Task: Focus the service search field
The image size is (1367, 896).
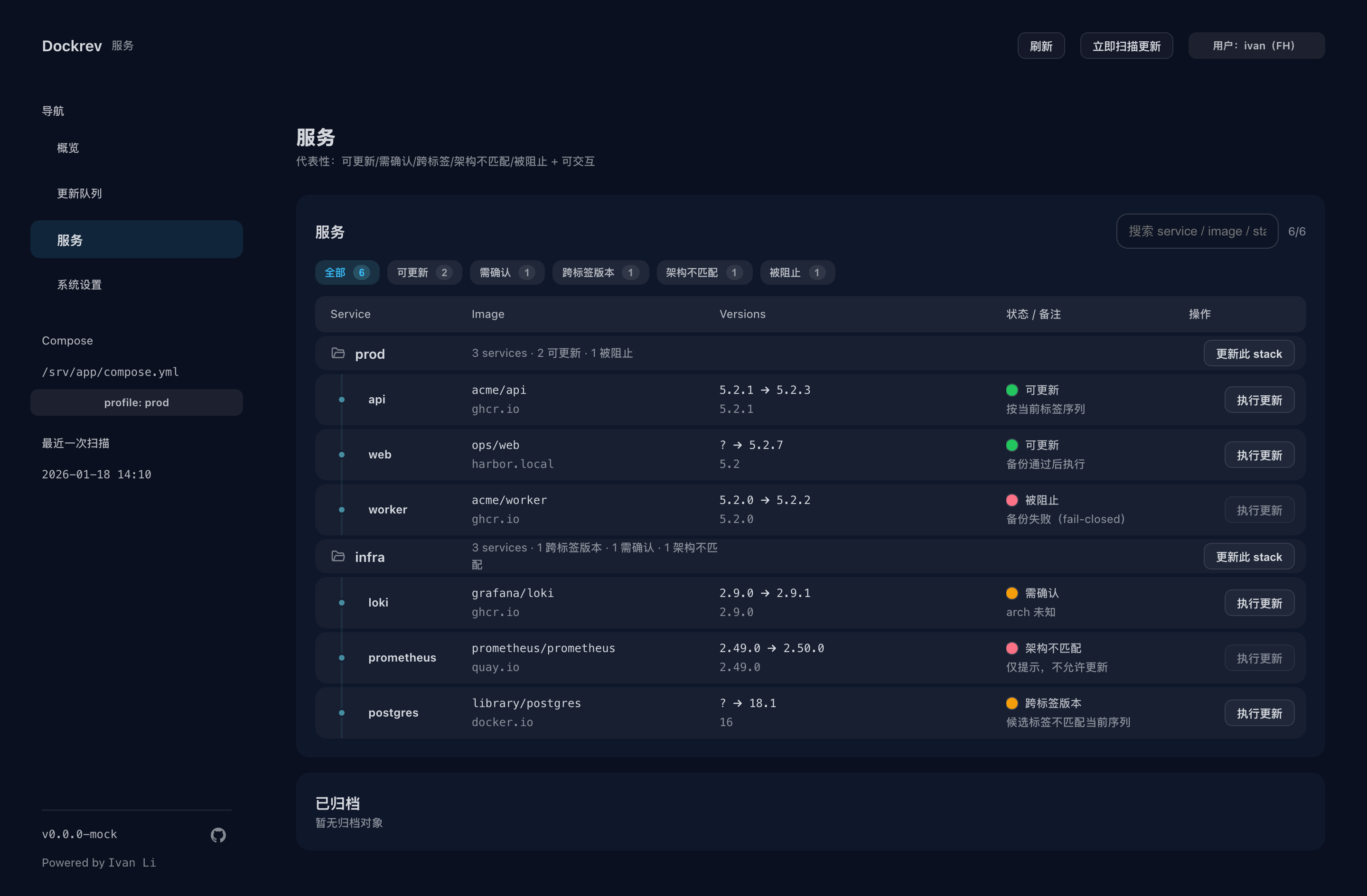Action: pyautogui.click(x=1197, y=232)
